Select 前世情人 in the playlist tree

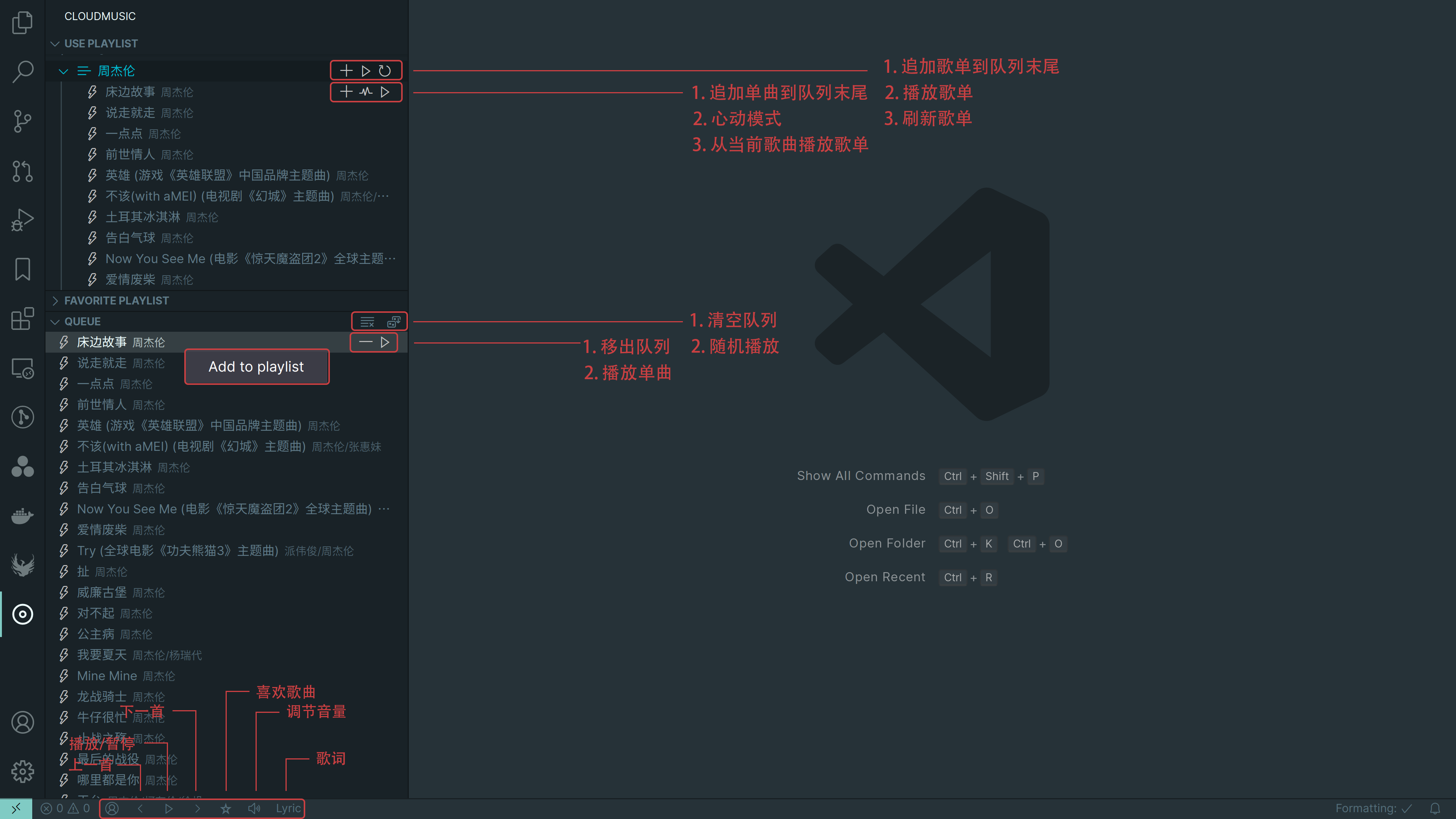[227, 154]
